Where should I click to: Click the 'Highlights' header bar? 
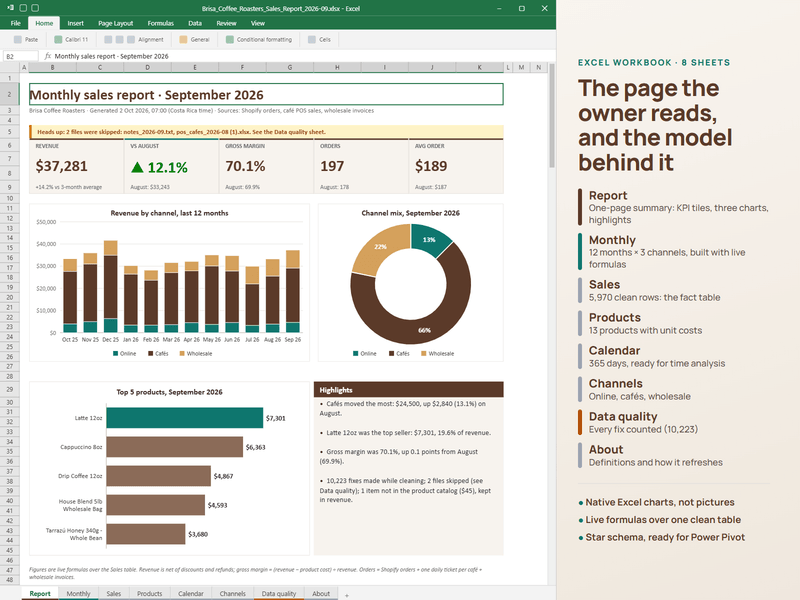pyautogui.click(x=409, y=389)
